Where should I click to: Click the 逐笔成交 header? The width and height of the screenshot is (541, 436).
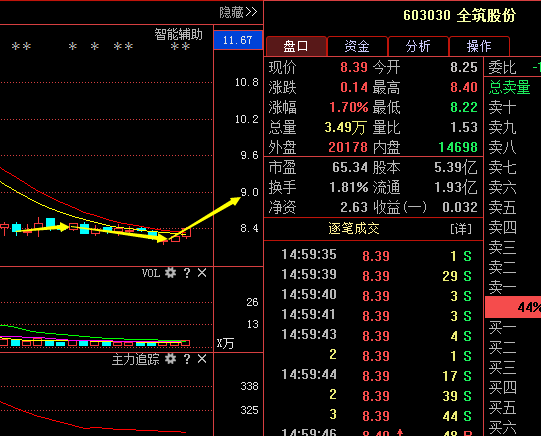[x=354, y=229]
